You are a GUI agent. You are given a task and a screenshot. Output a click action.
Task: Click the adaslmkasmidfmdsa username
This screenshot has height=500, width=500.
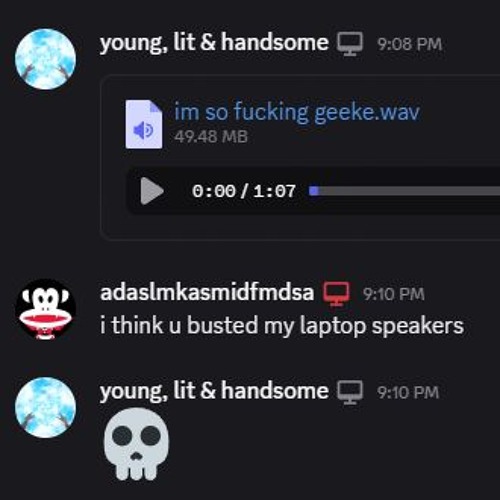pos(207,292)
